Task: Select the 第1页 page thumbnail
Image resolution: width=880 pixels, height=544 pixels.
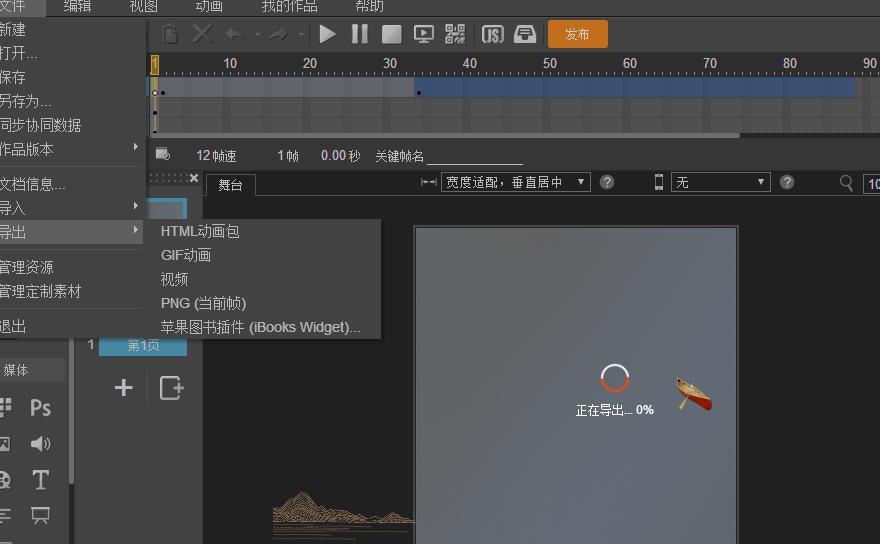Action: 143,346
